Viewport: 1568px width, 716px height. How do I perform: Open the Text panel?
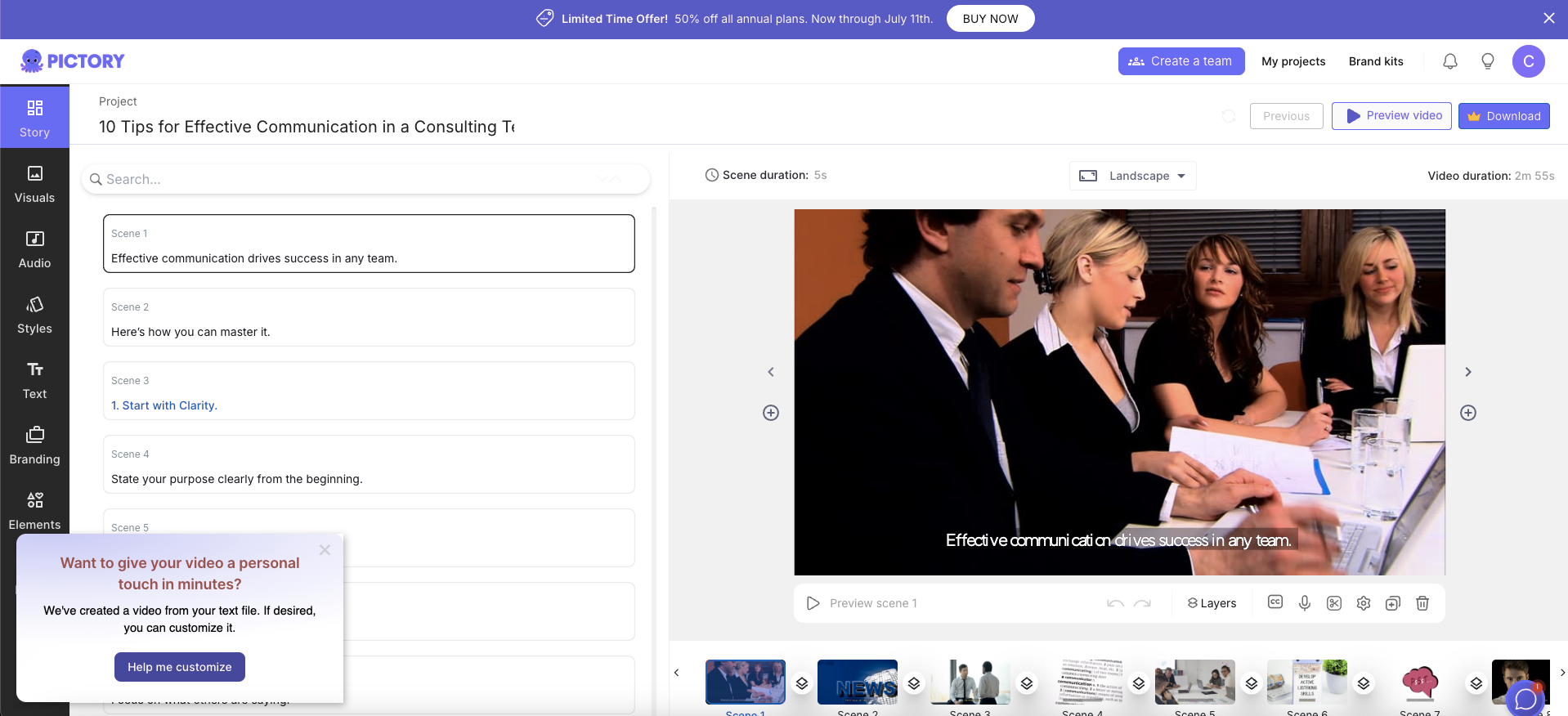click(34, 380)
